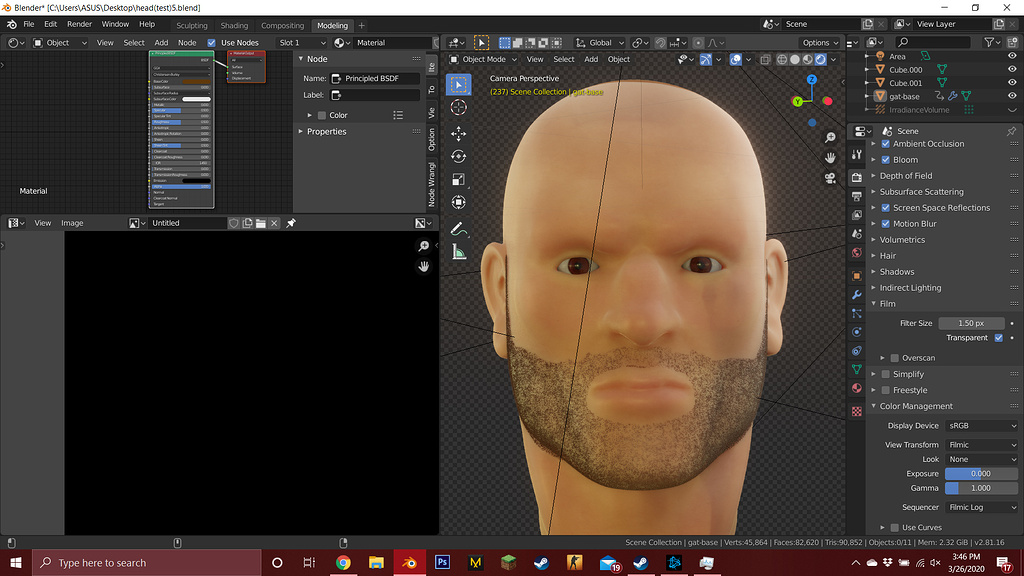Image resolution: width=1024 pixels, height=576 pixels.
Task: Expand the Volumetrics panel
Action: click(902, 240)
